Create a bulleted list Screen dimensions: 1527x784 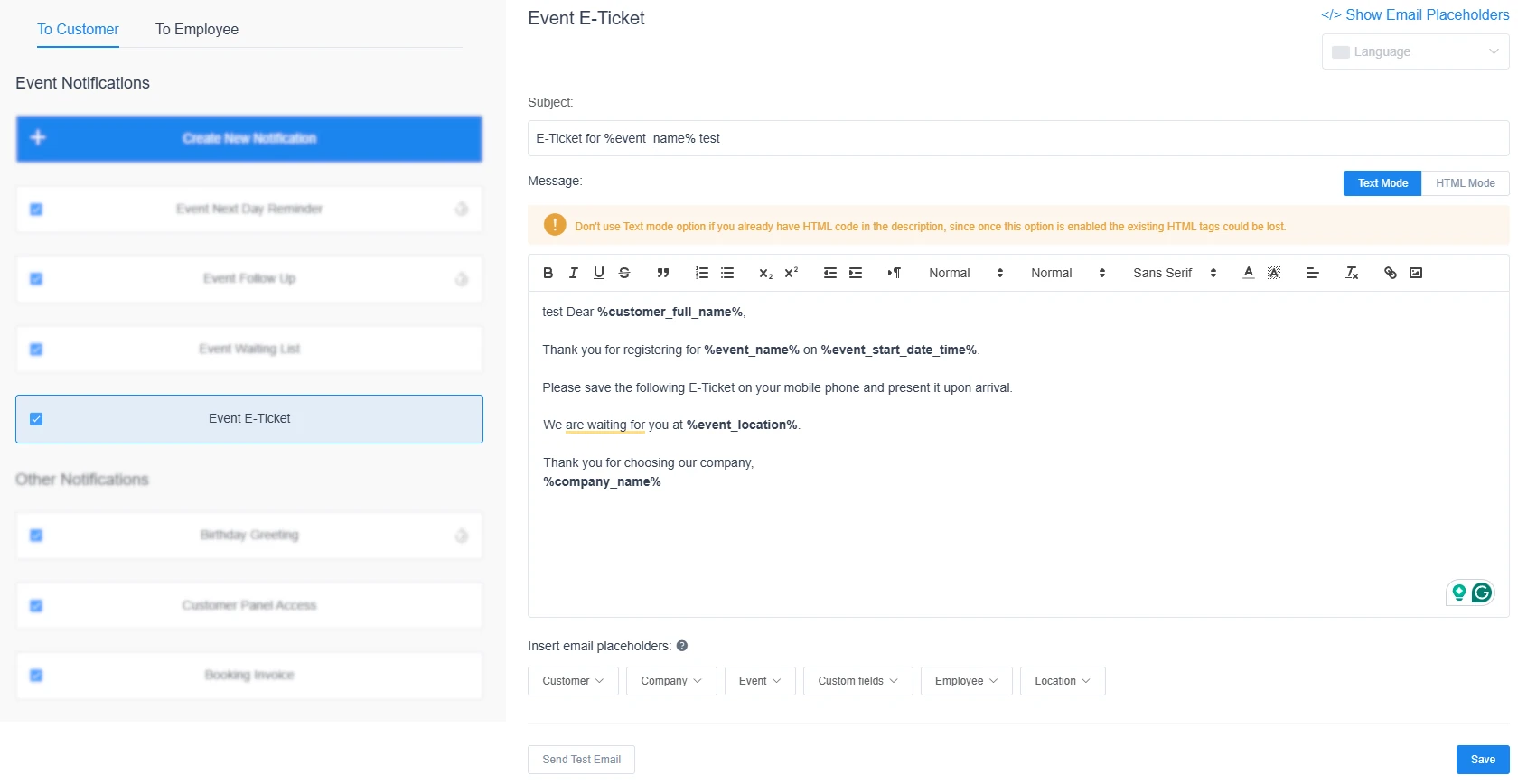726,273
